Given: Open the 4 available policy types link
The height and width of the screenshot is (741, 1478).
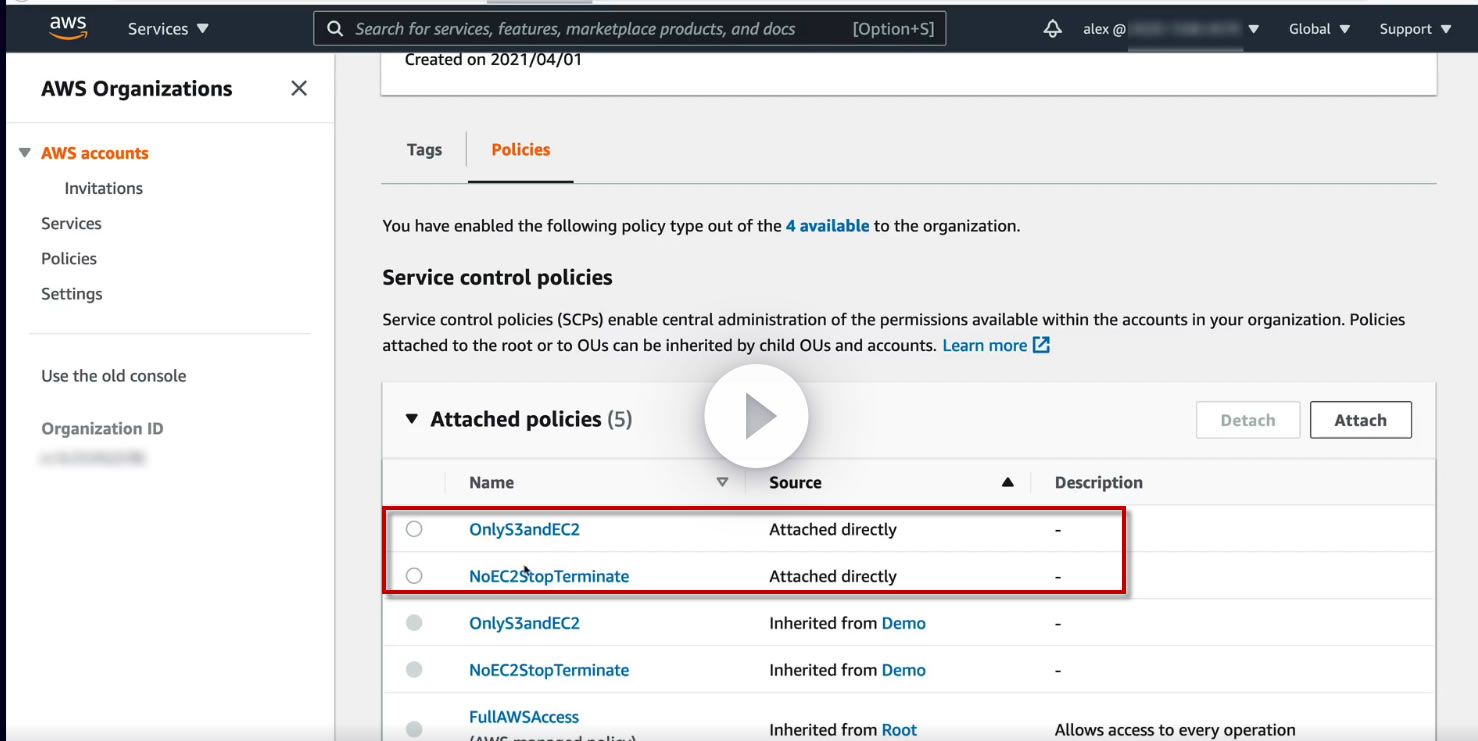Looking at the screenshot, I should [x=827, y=226].
